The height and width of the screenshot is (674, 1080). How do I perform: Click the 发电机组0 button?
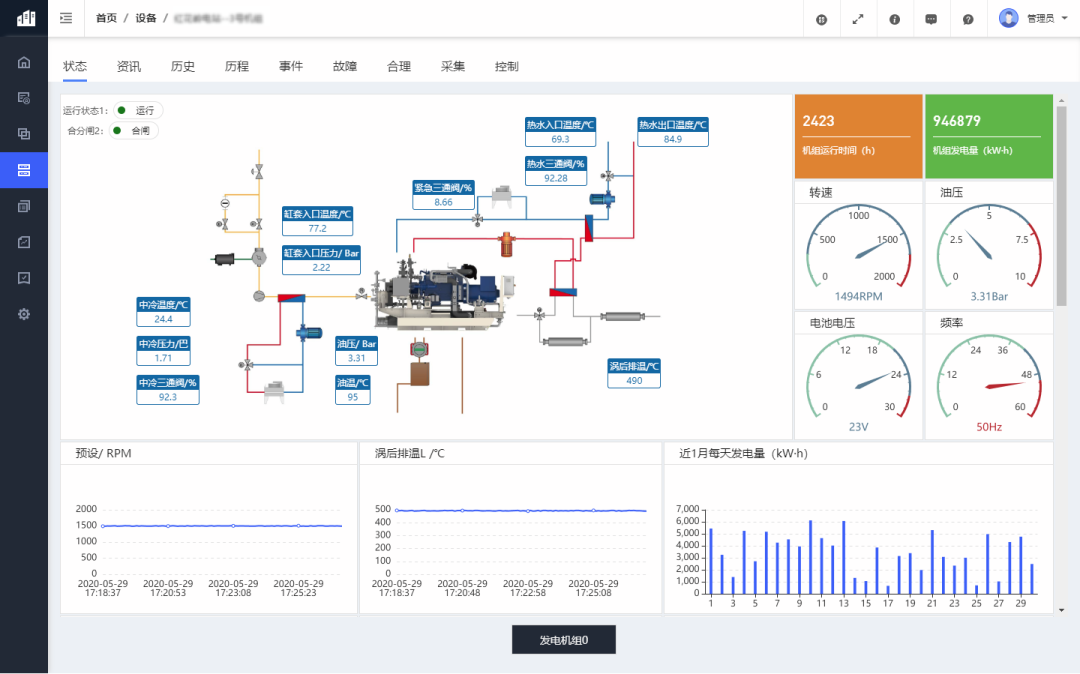pos(563,640)
